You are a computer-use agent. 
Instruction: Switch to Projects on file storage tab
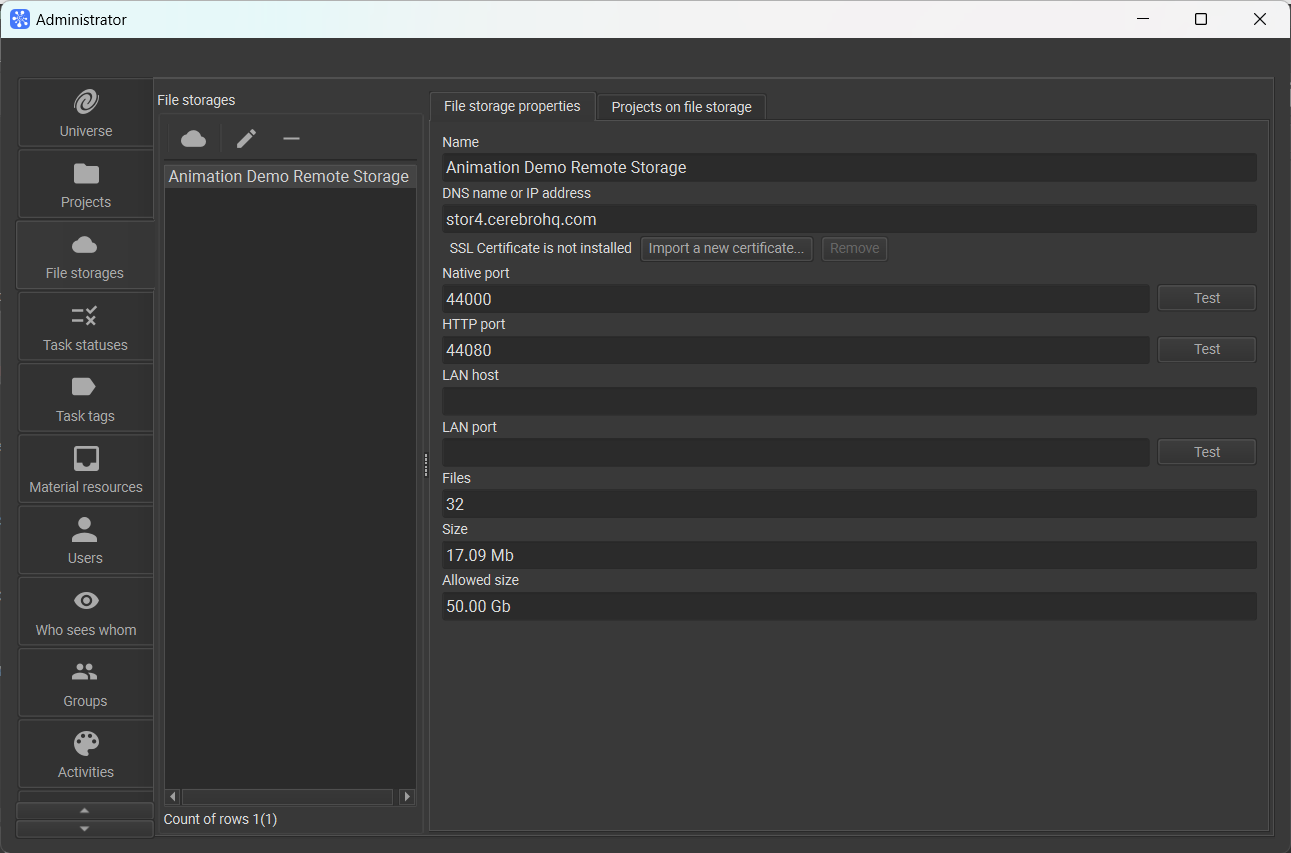pyautogui.click(x=681, y=107)
